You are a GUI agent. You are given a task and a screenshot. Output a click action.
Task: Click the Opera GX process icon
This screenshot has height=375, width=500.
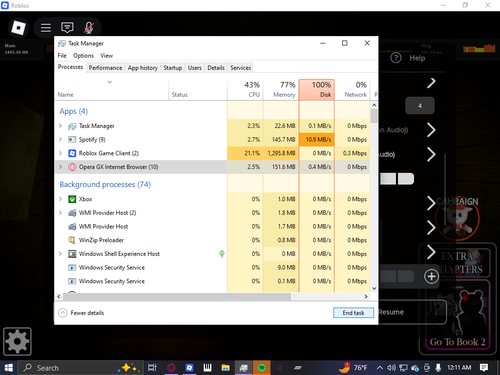tap(72, 167)
